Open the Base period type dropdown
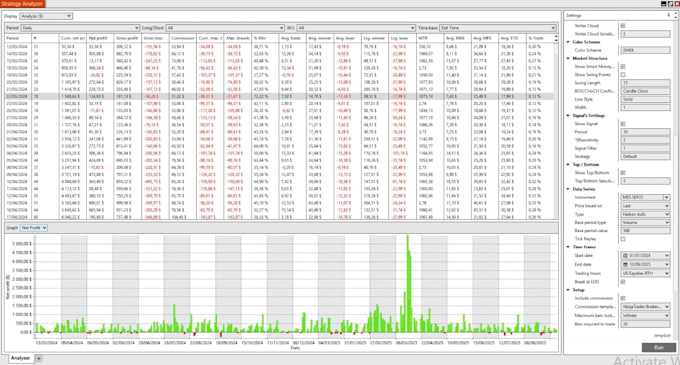Viewport: 680px width, 365px height. click(645, 222)
